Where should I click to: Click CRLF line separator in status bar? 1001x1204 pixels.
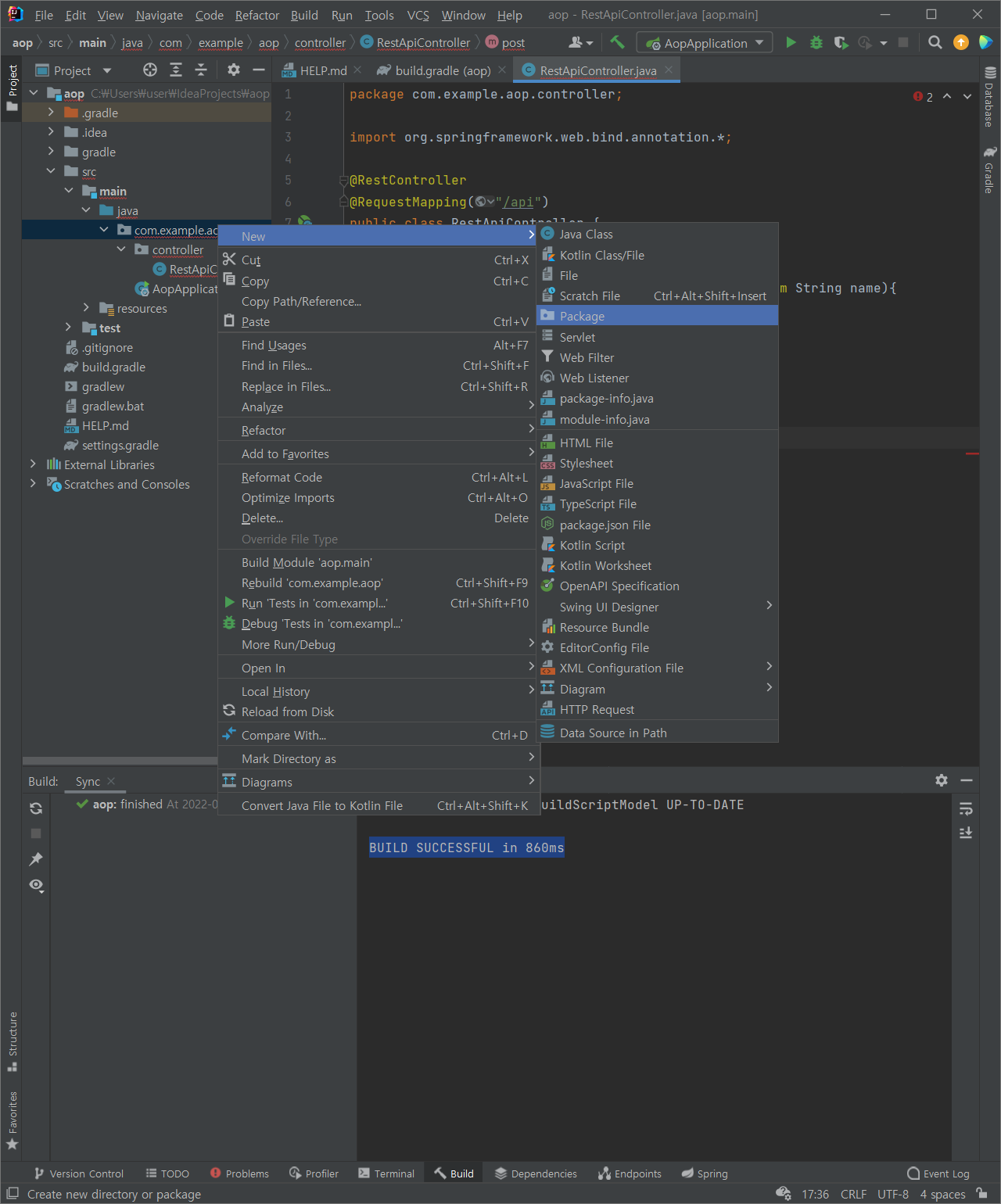853,1194
